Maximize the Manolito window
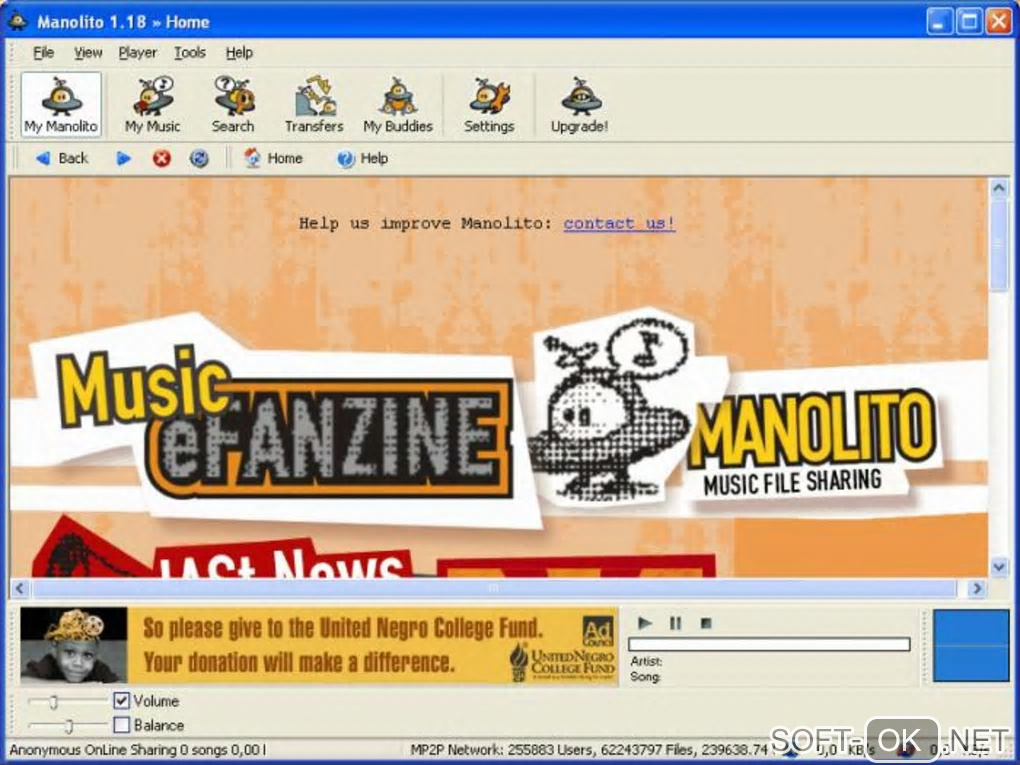 [969, 22]
